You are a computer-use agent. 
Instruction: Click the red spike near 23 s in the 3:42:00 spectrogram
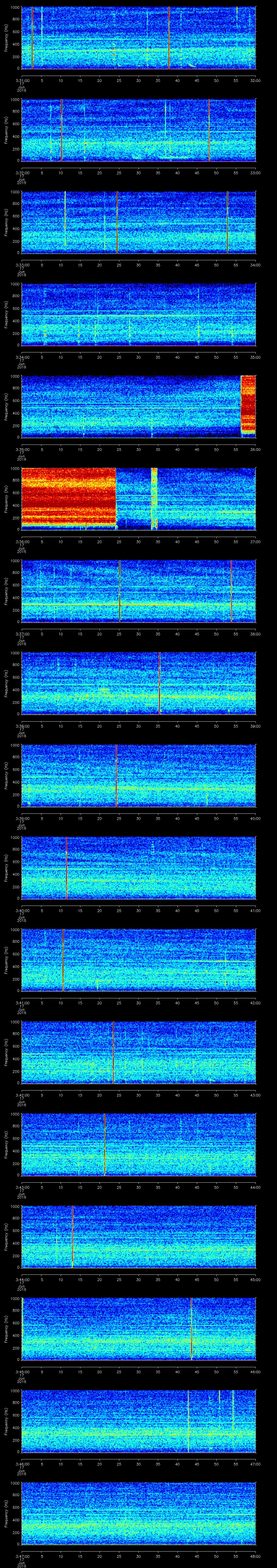(x=113, y=1052)
